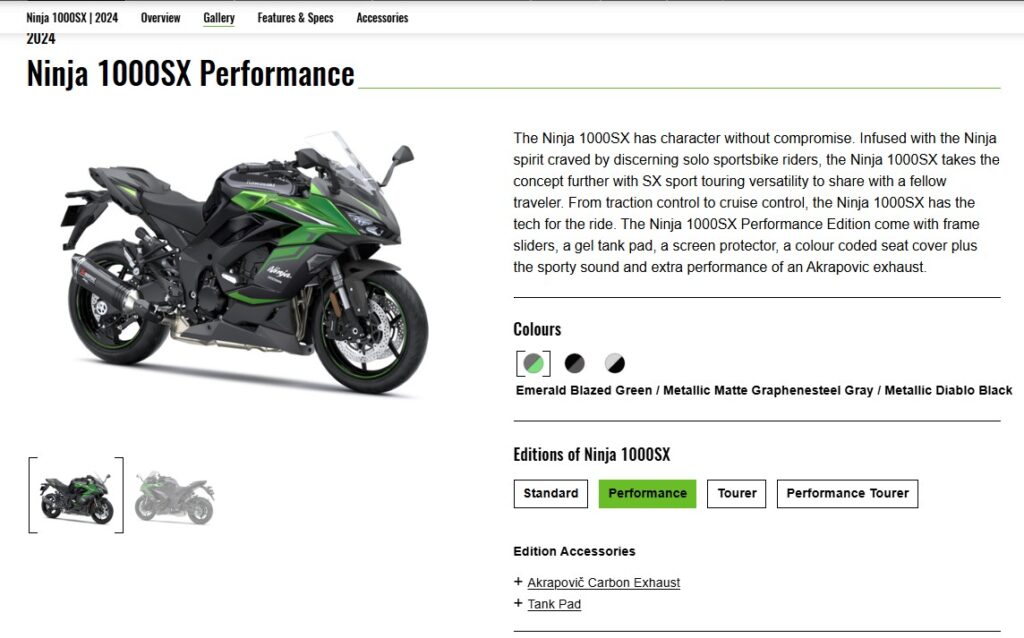Open the Tank Pad accessory link

tap(554, 604)
